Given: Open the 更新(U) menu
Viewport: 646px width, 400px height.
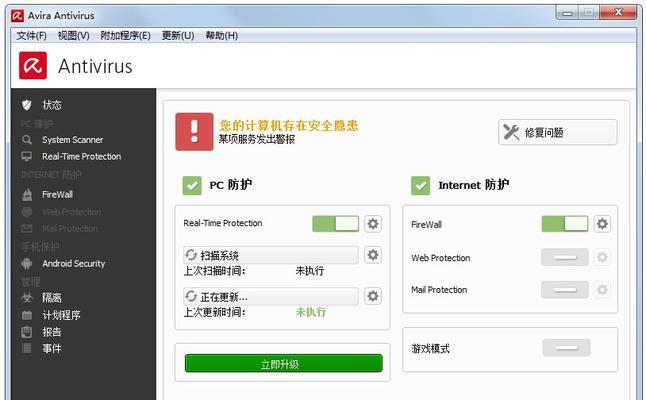Looking at the screenshot, I should tap(178, 35).
